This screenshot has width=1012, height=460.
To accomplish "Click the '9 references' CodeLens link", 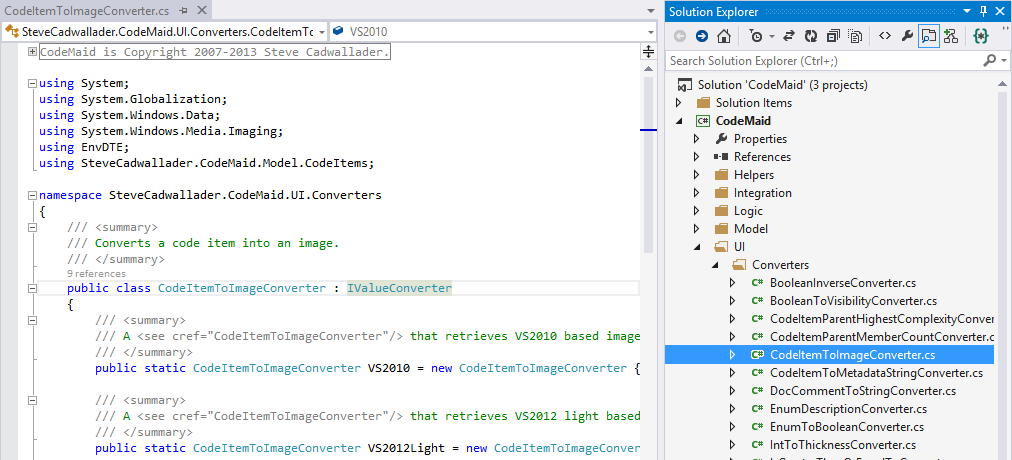I will pyautogui.click(x=96, y=274).
